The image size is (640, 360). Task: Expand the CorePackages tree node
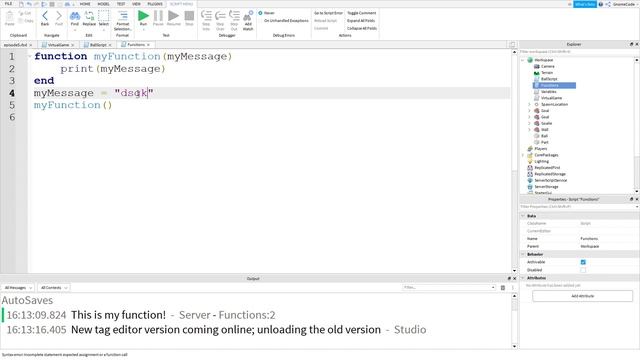(523, 155)
